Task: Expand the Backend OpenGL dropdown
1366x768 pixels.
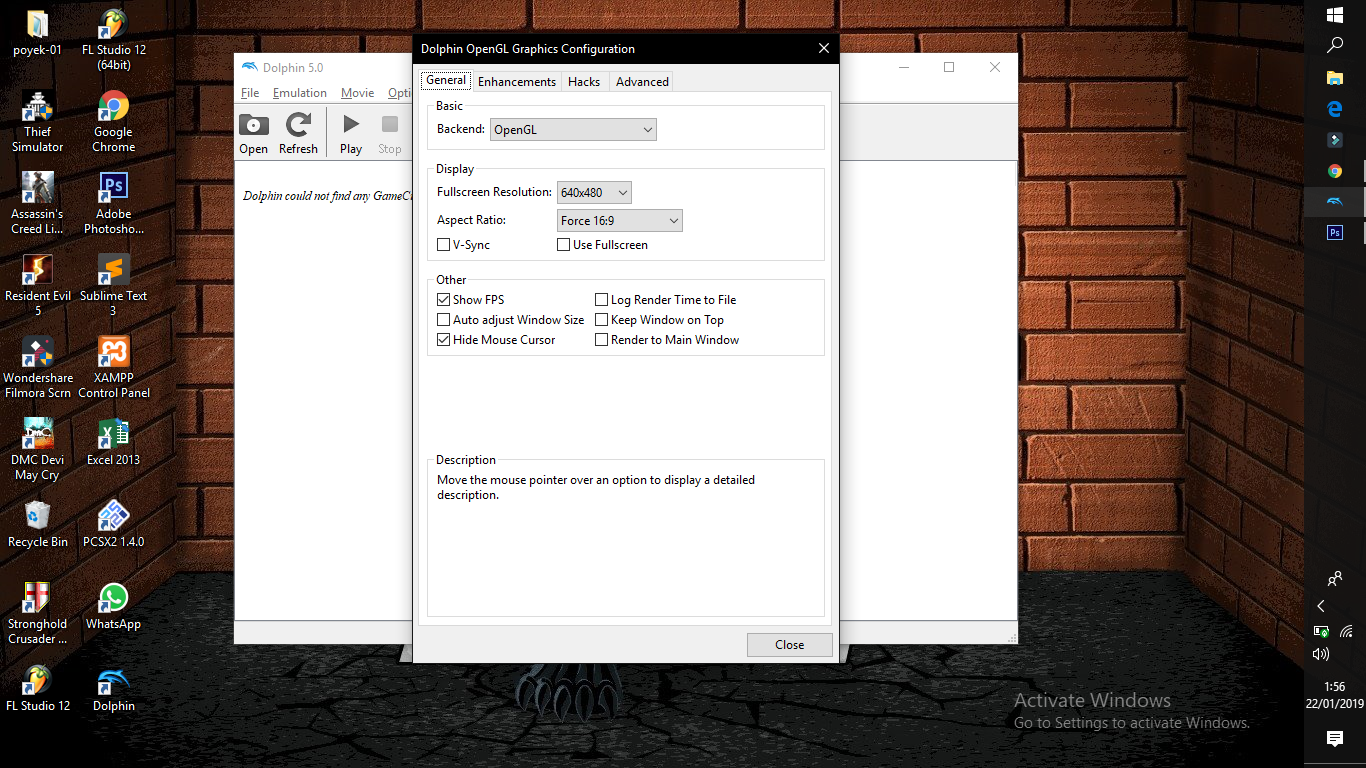Action: (x=573, y=130)
